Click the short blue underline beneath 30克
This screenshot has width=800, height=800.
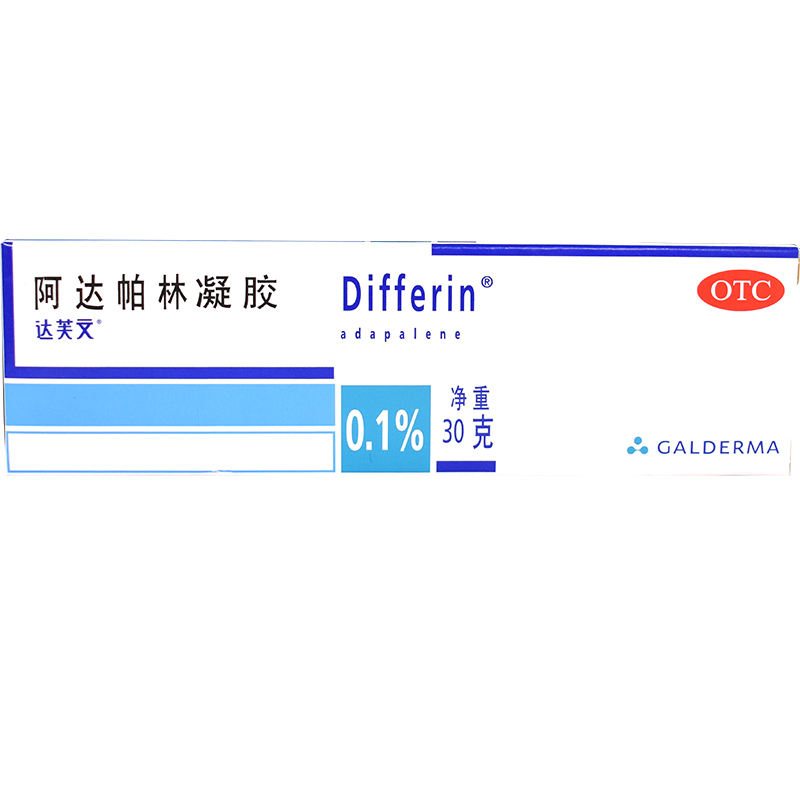466,465
